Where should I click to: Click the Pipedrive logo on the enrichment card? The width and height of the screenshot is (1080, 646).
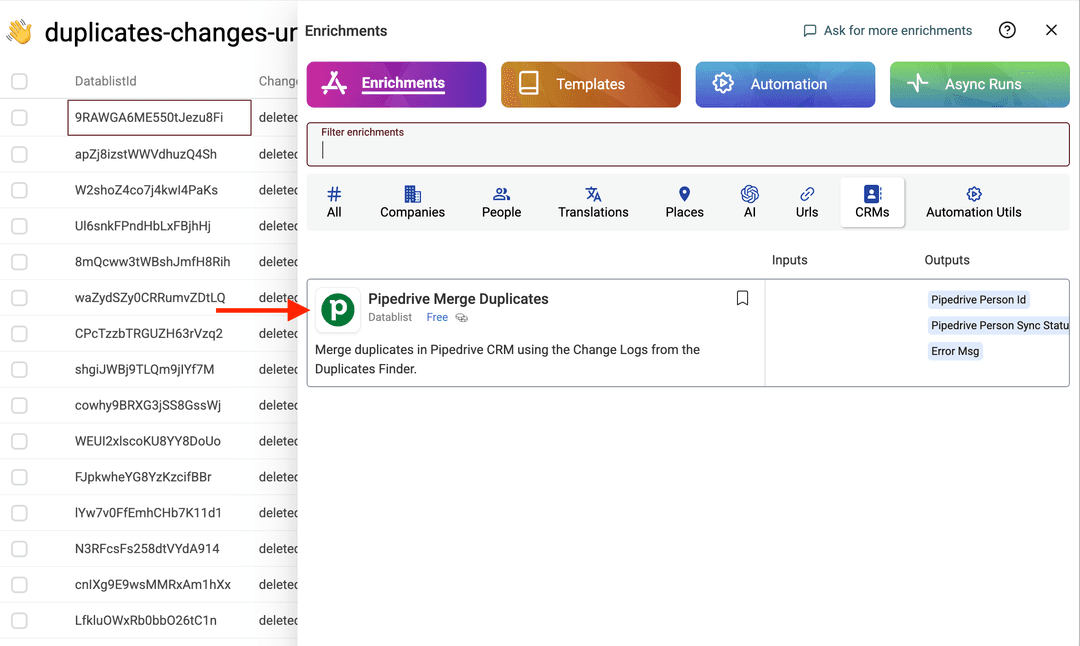tap(337, 310)
